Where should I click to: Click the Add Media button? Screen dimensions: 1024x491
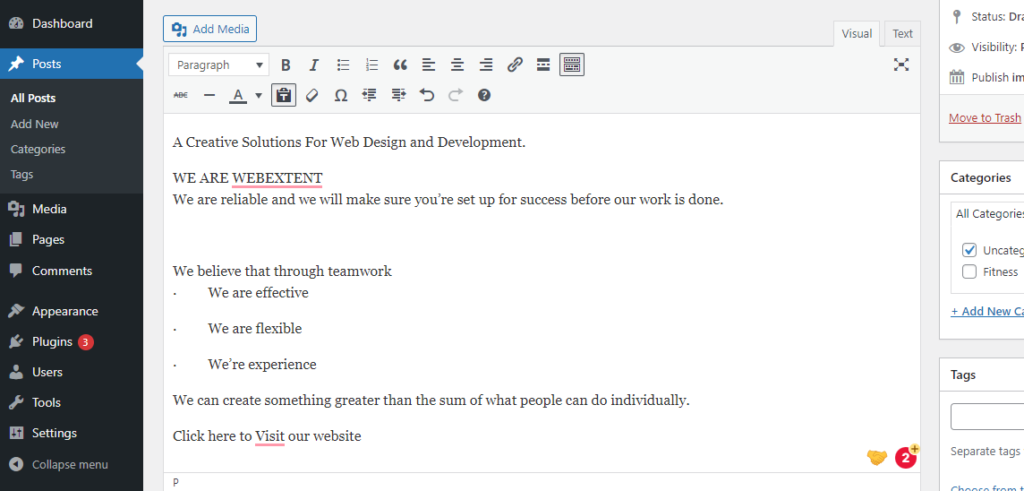(x=210, y=29)
